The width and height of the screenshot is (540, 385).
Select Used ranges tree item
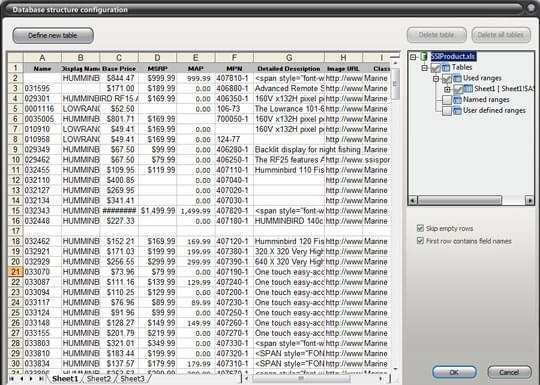pyautogui.click(x=482, y=78)
